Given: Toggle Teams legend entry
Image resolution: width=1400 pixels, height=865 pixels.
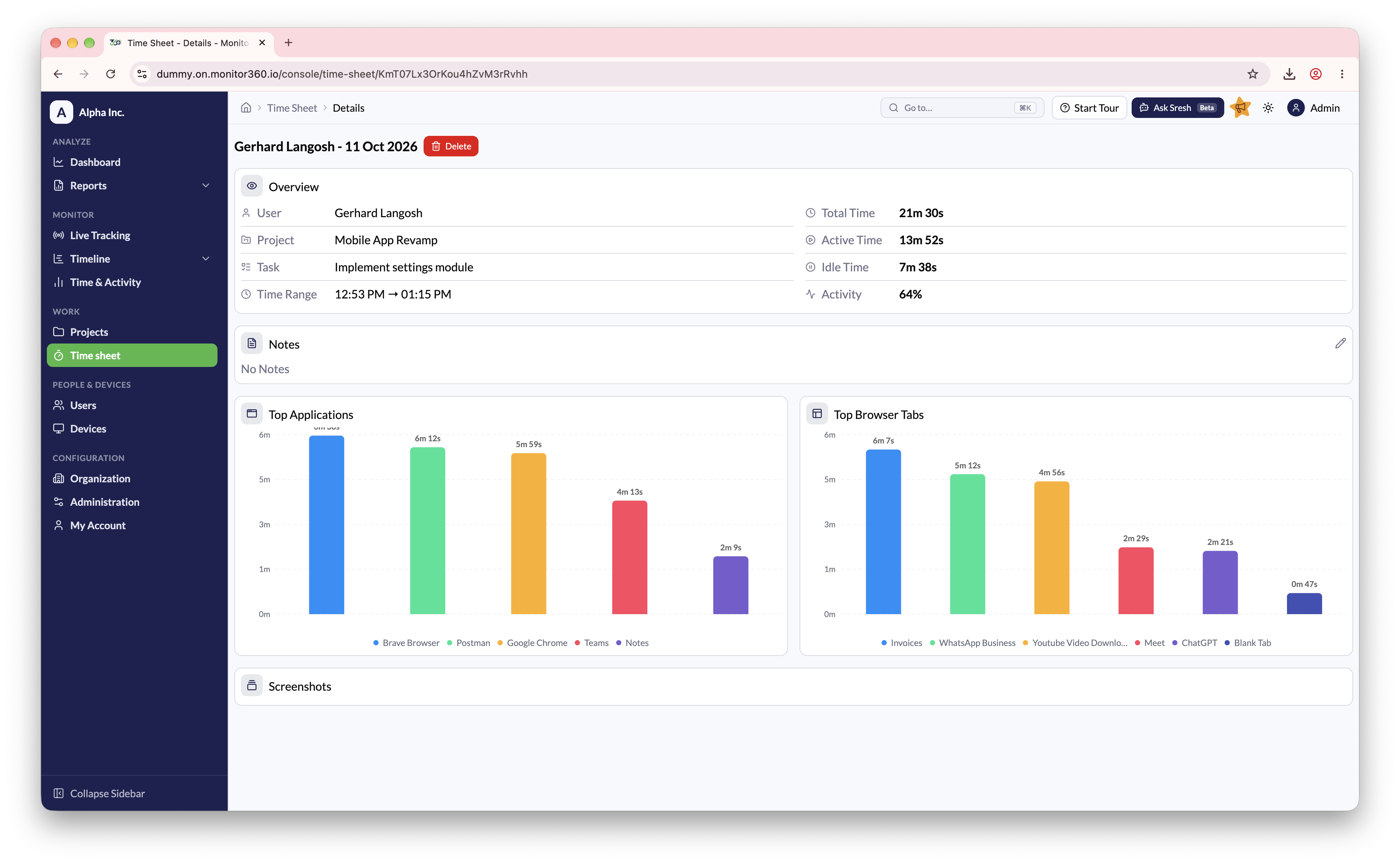Looking at the screenshot, I should point(592,642).
